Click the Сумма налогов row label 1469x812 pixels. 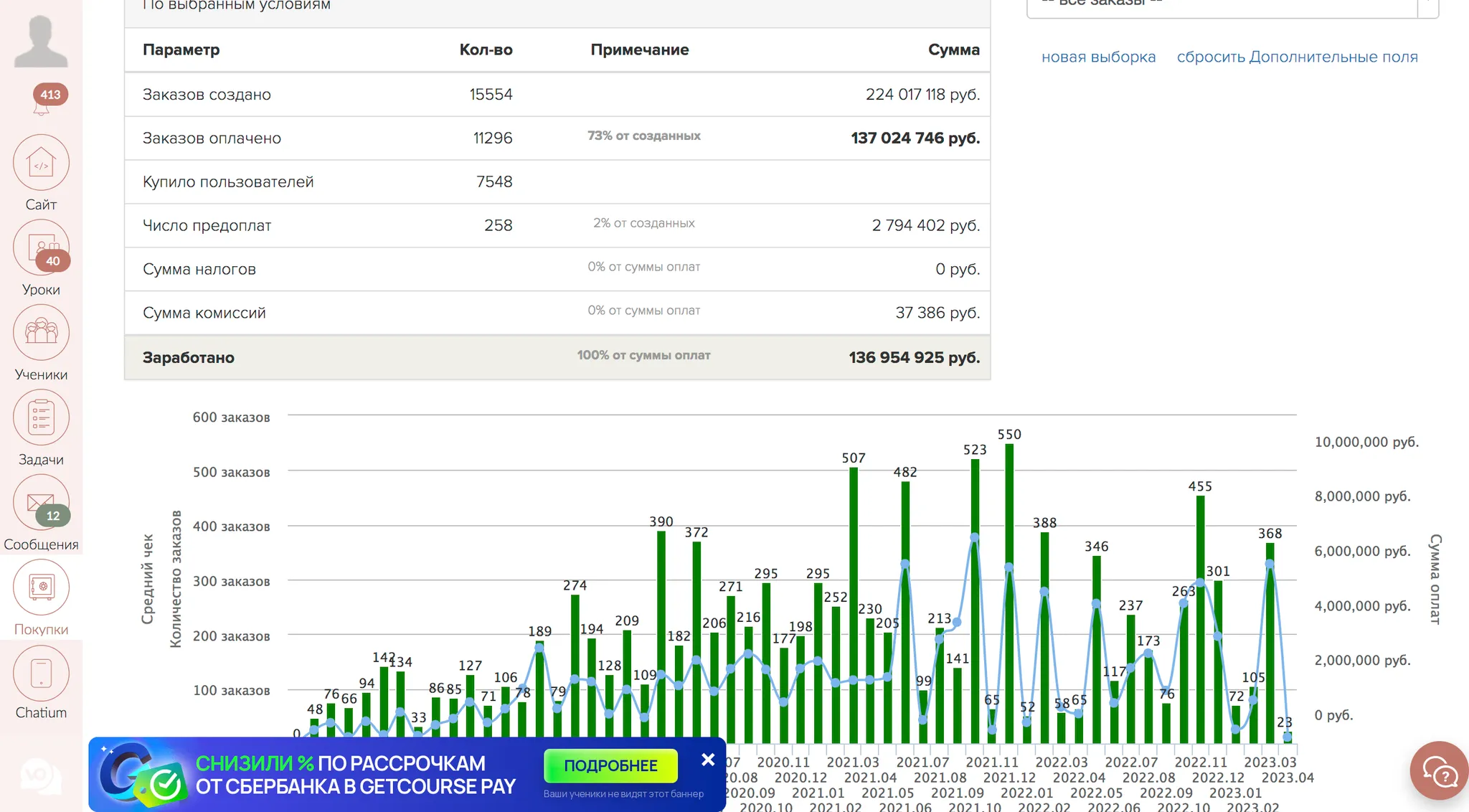pos(199,269)
